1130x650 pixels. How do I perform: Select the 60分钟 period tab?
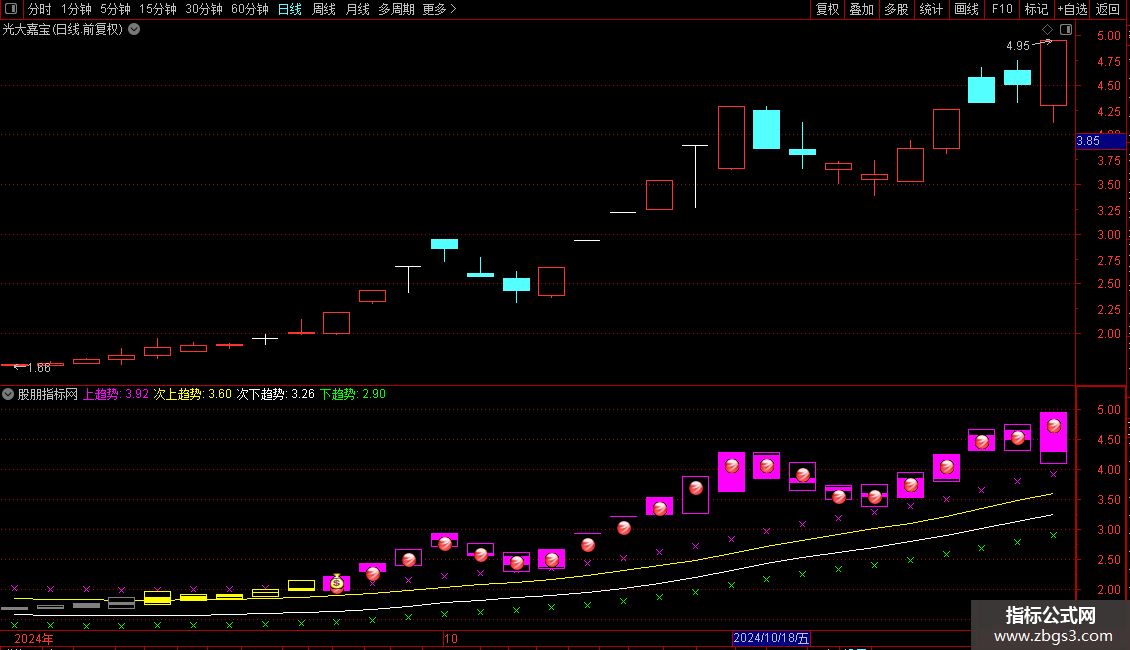(249, 9)
